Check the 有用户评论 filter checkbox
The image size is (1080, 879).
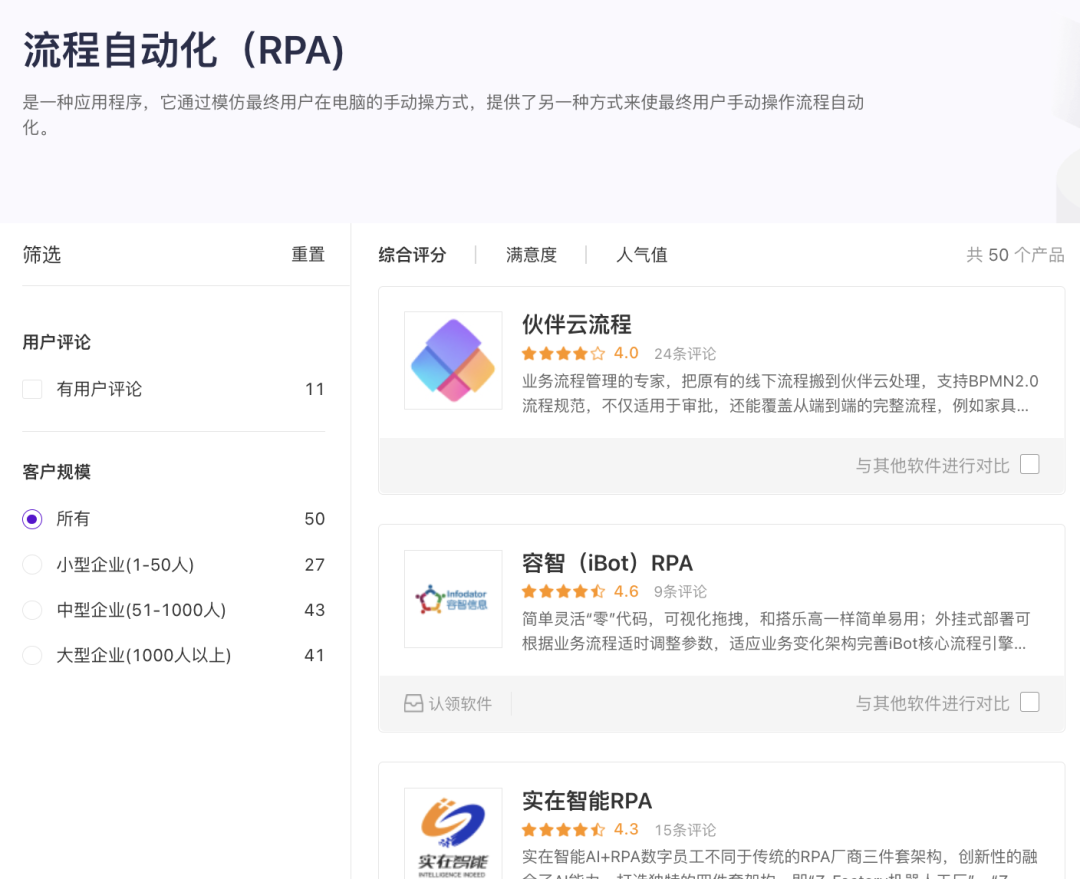(x=33, y=390)
